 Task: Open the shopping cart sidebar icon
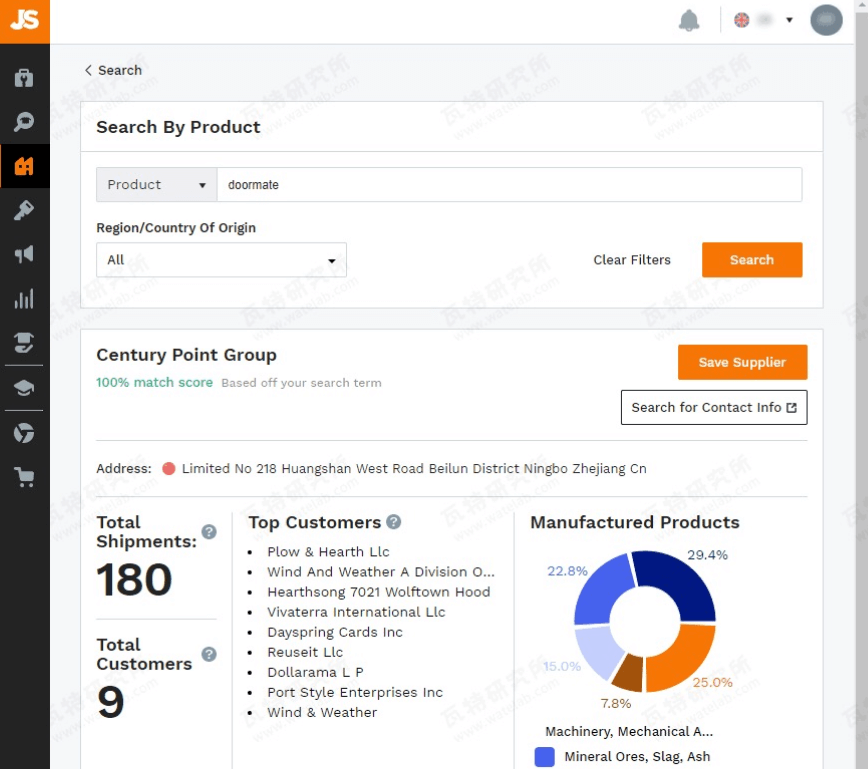(24, 476)
